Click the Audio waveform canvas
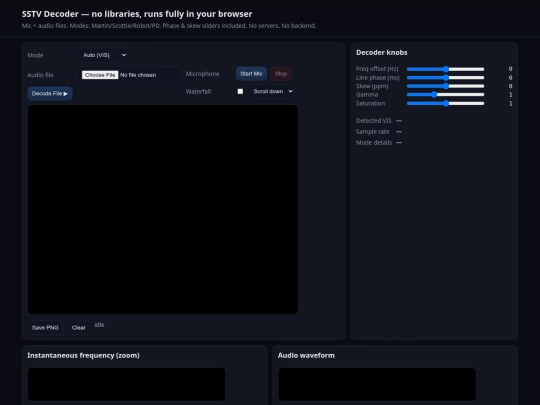 (377, 384)
